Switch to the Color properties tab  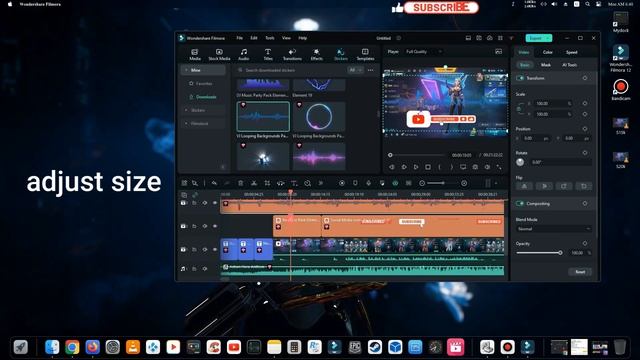547,52
